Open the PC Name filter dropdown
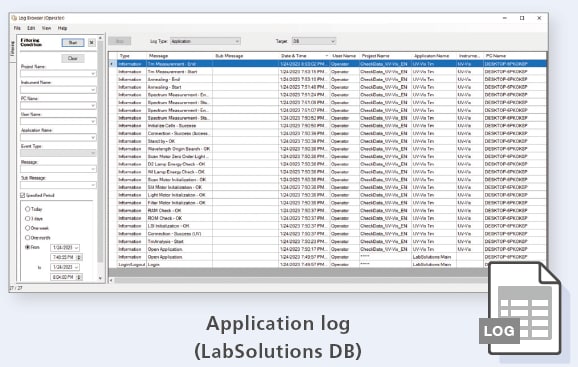 [x=93, y=106]
